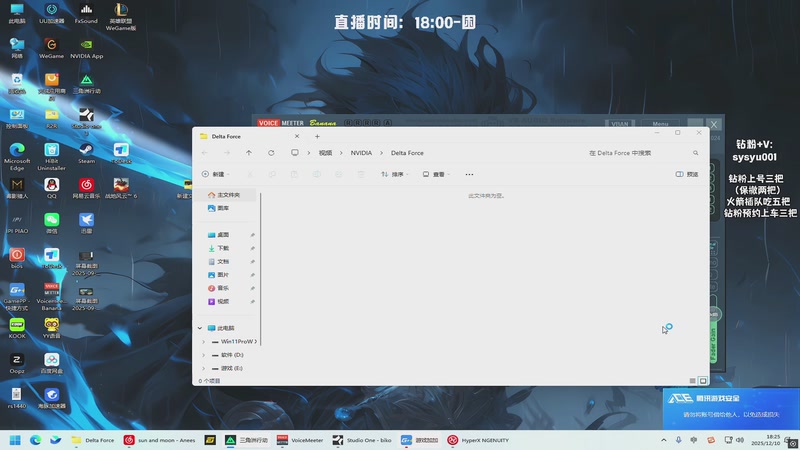
Task: Select Voicemeeter Banana desktop shortcut
Action: click(52, 296)
